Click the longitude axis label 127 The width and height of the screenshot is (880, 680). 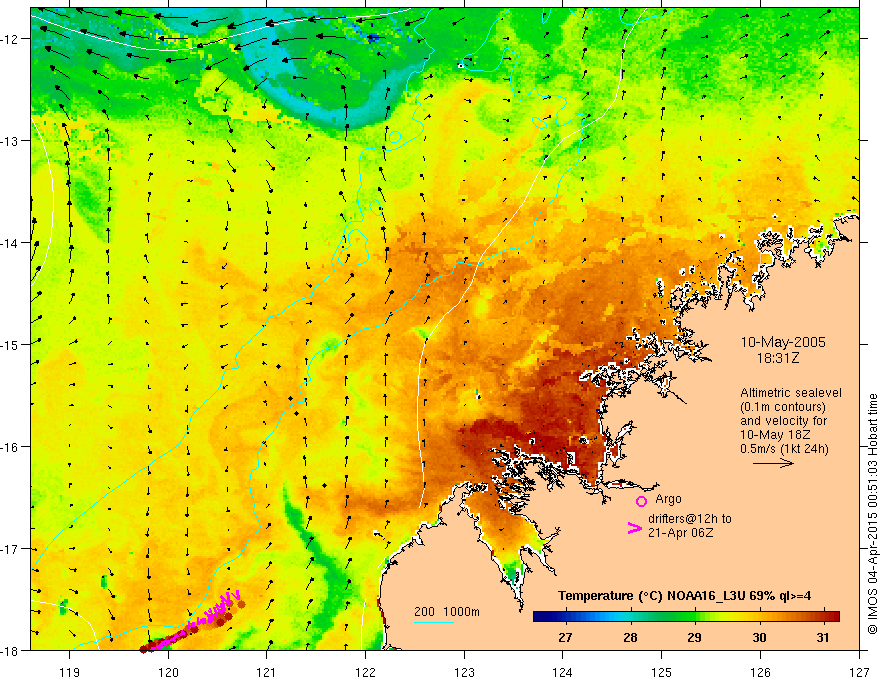[859, 672]
